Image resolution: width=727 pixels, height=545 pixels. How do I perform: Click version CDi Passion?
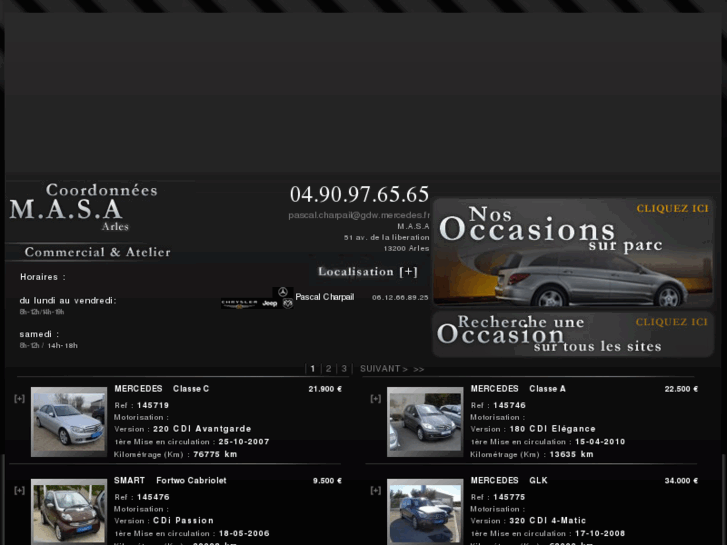point(184,521)
